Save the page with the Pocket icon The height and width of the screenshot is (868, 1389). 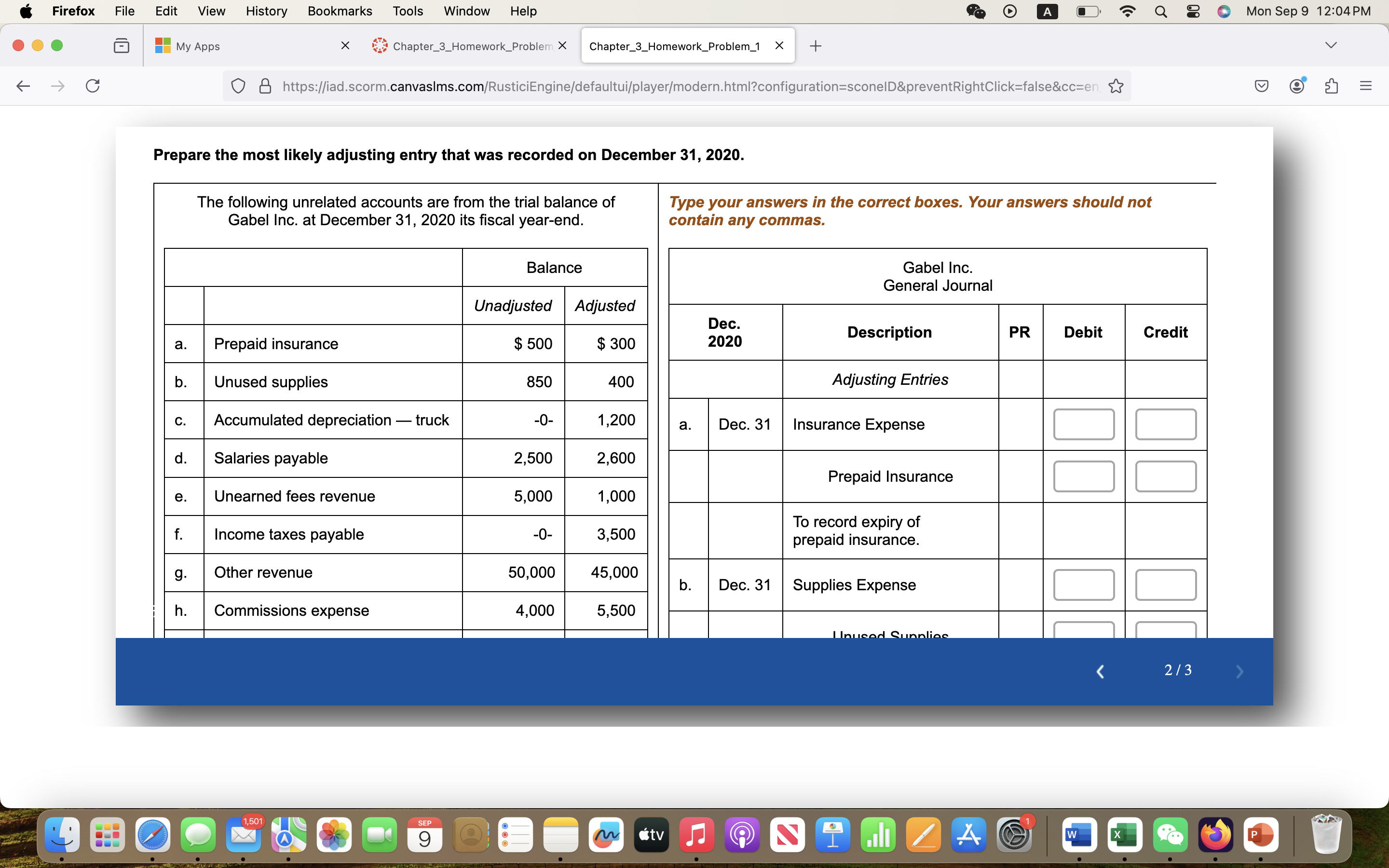[1262, 86]
